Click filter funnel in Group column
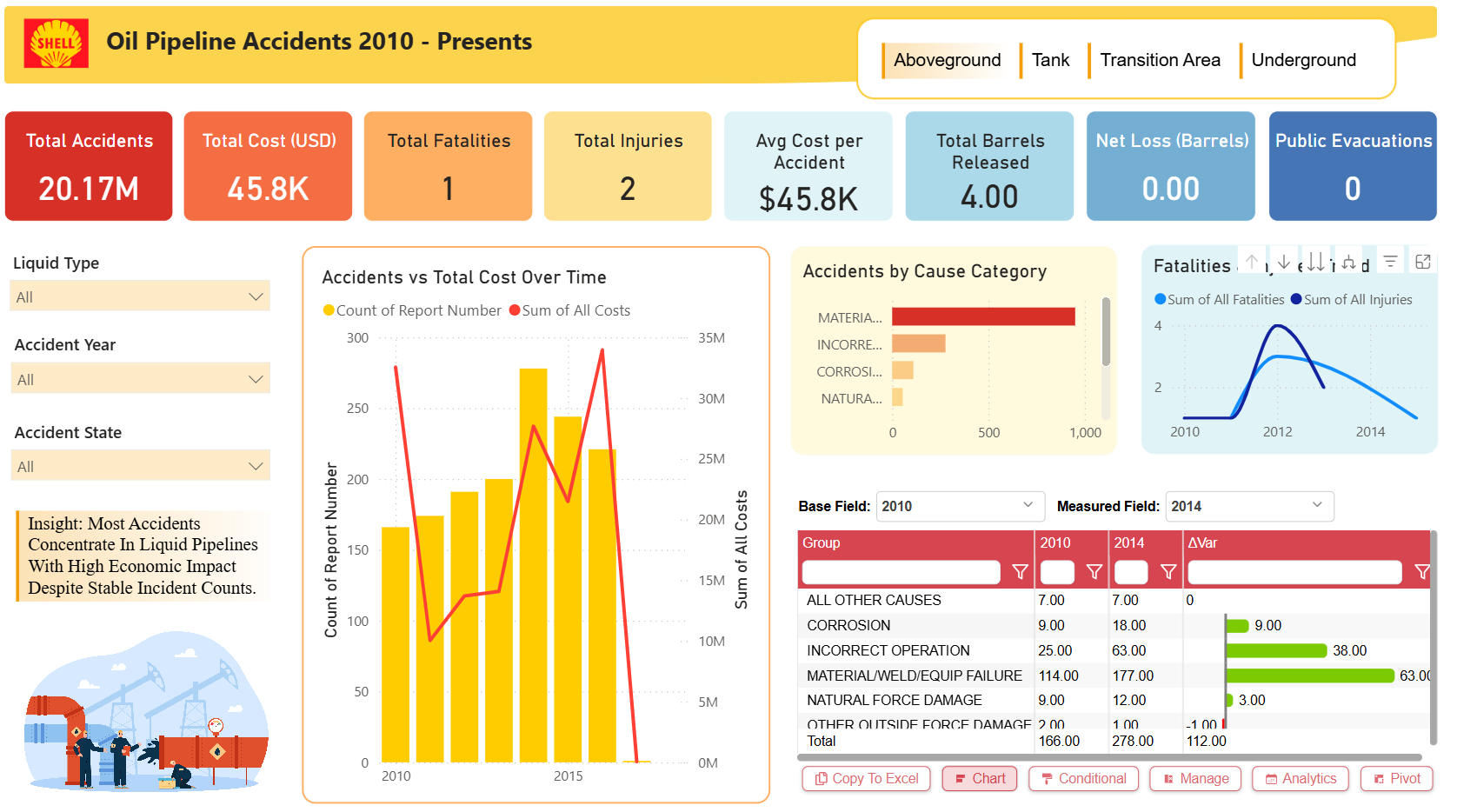This screenshot has width=1457, height=812. point(1021,572)
